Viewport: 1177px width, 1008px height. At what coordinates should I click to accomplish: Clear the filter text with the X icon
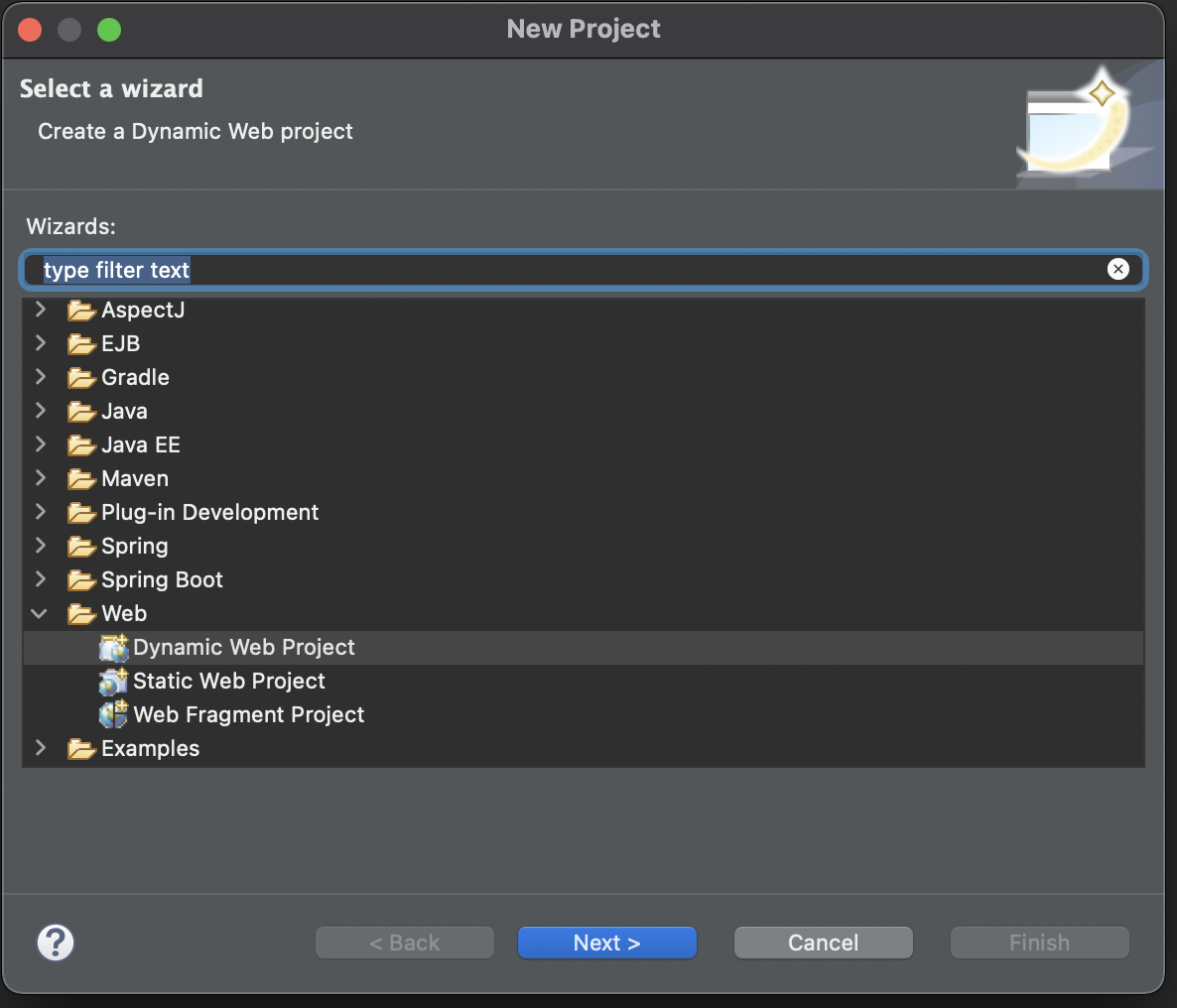[1117, 269]
